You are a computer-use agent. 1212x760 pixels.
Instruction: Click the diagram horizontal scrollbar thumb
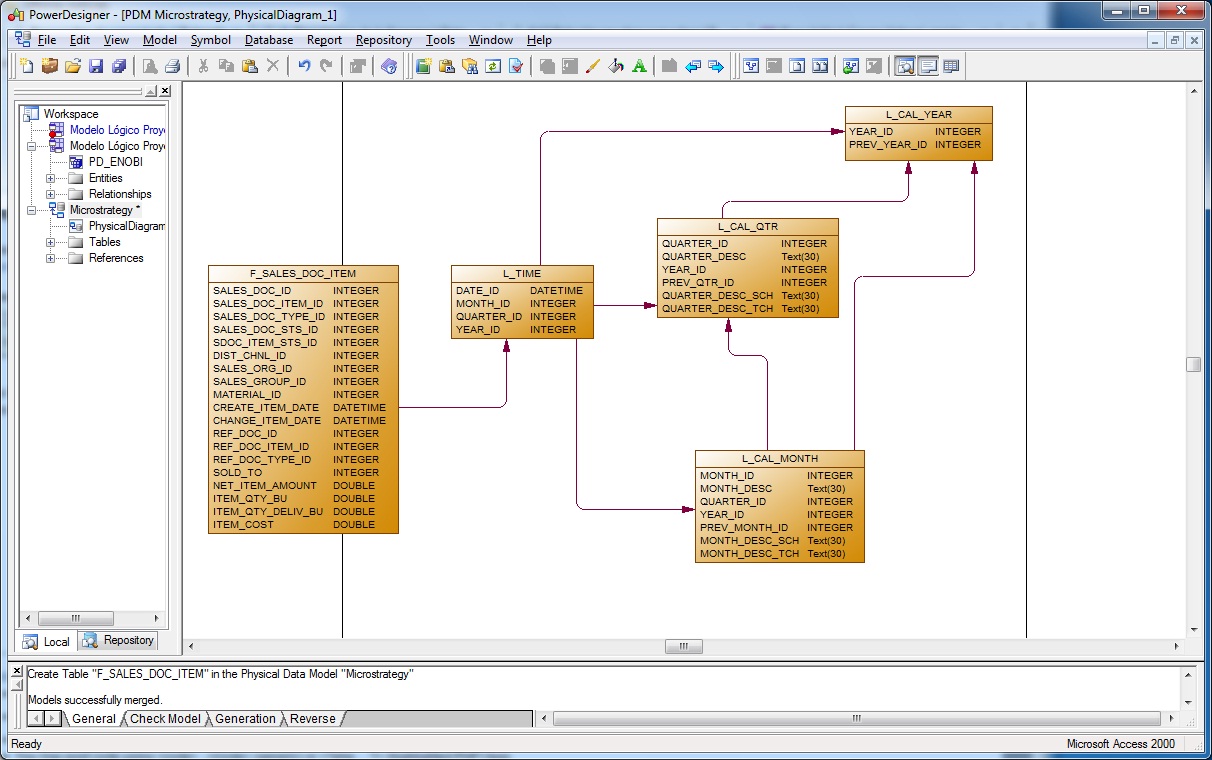[684, 646]
